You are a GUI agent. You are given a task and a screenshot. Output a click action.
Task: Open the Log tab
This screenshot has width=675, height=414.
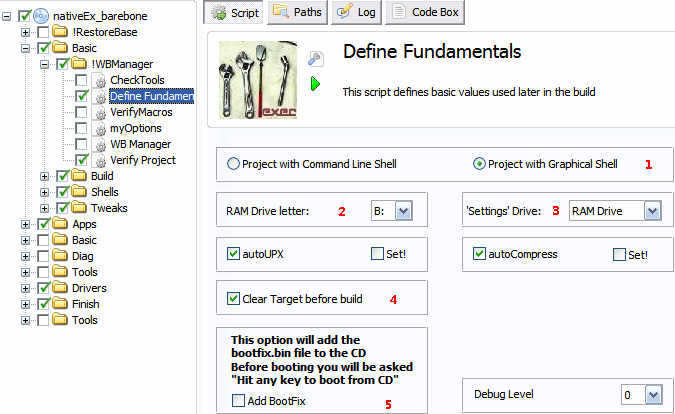[x=356, y=12]
